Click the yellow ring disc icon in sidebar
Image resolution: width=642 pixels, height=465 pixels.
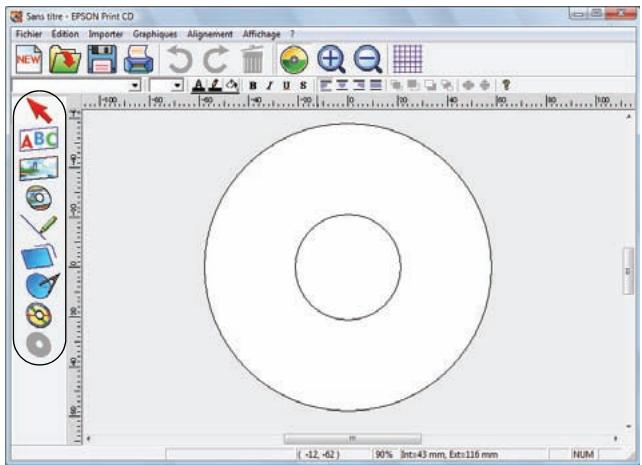click(x=38, y=315)
